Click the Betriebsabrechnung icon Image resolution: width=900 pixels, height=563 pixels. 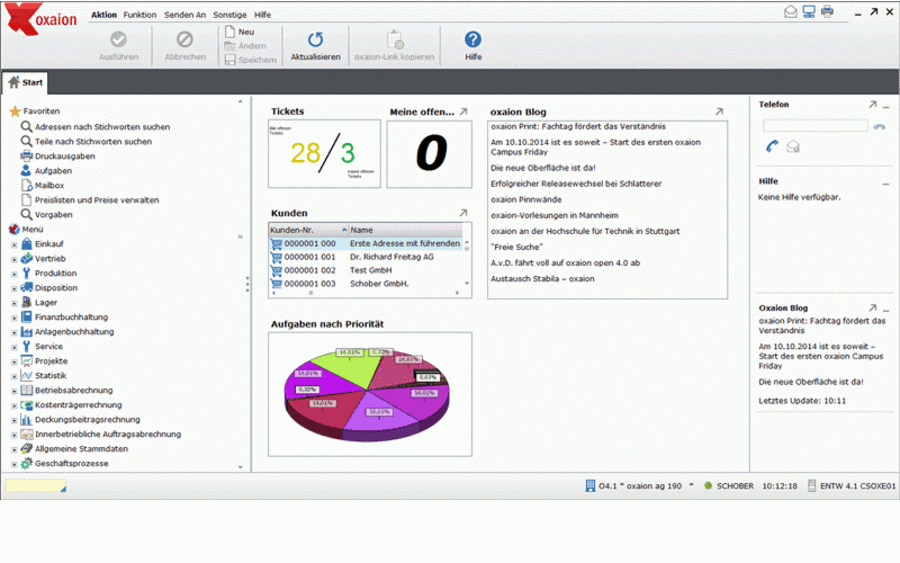(x=26, y=390)
